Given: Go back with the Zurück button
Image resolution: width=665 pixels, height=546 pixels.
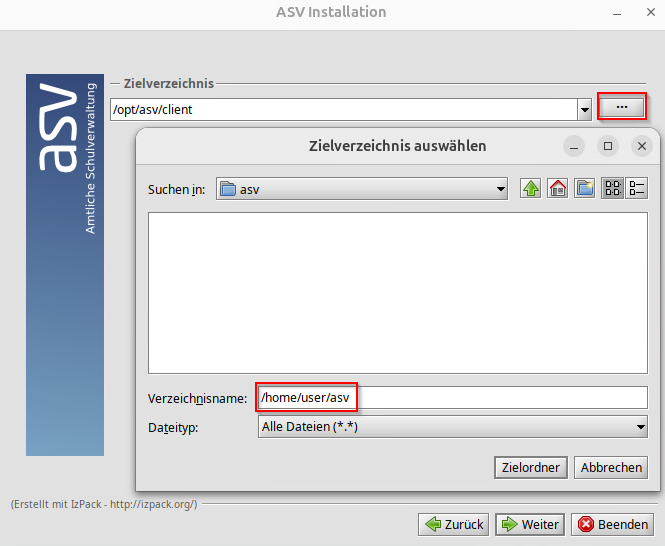Looking at the screenshot, I should tap(454, 524).
